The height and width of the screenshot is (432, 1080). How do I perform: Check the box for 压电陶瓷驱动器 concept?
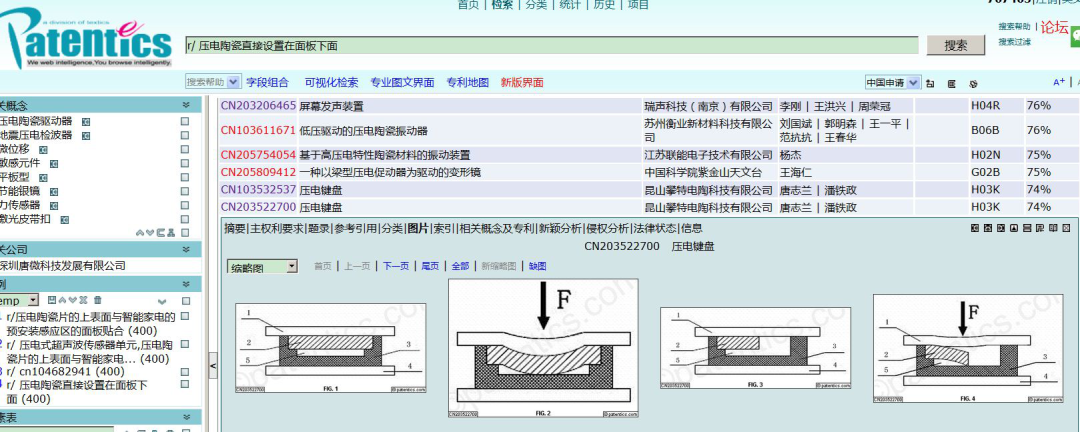pos(185,121)
